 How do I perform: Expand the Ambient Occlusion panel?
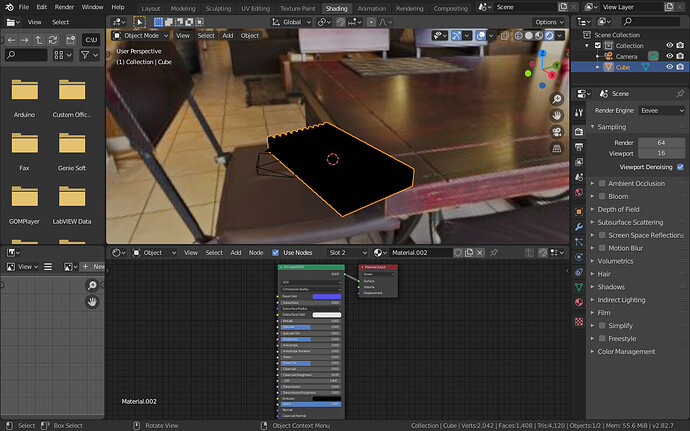pyautogui.click(x=636, y=183)
